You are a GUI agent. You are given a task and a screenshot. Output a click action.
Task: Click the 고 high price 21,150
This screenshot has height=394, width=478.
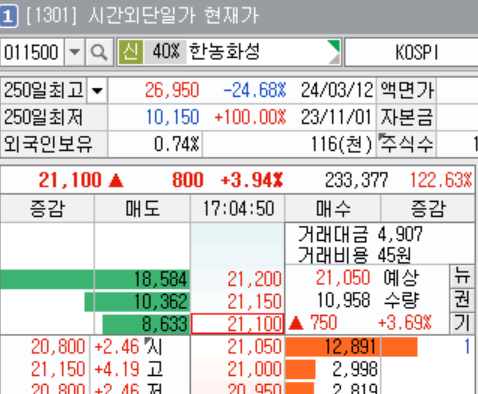point(58,369)
